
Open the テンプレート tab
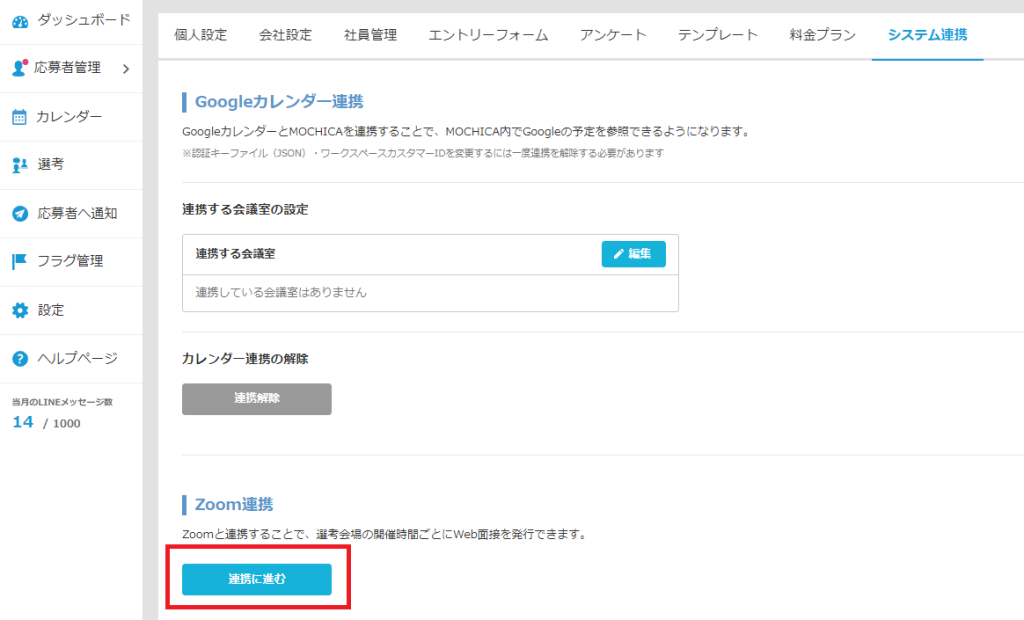[x=717, y=35]
